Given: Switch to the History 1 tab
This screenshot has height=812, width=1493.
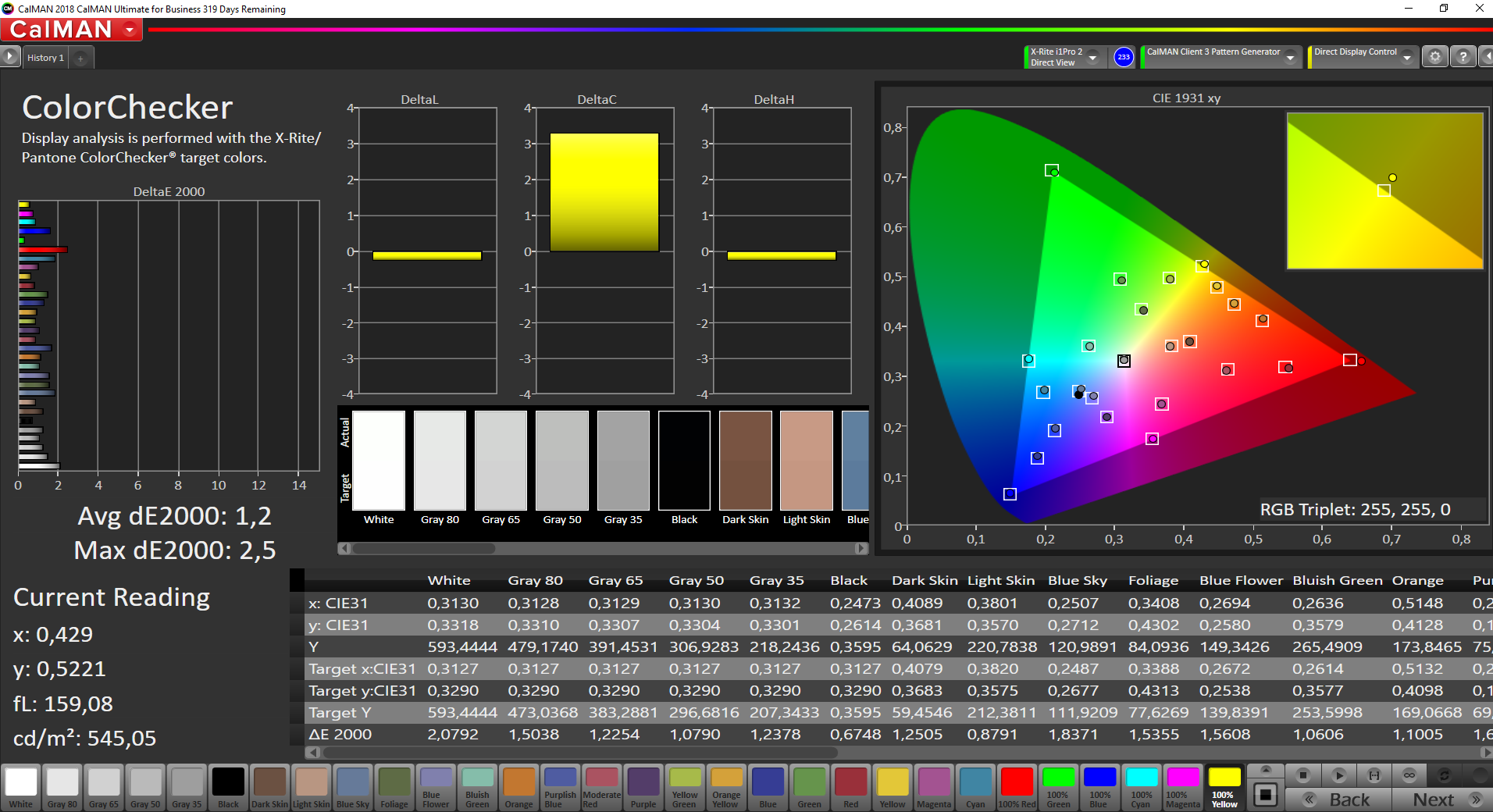Looking at the screenshot, I should click(45, 58).
